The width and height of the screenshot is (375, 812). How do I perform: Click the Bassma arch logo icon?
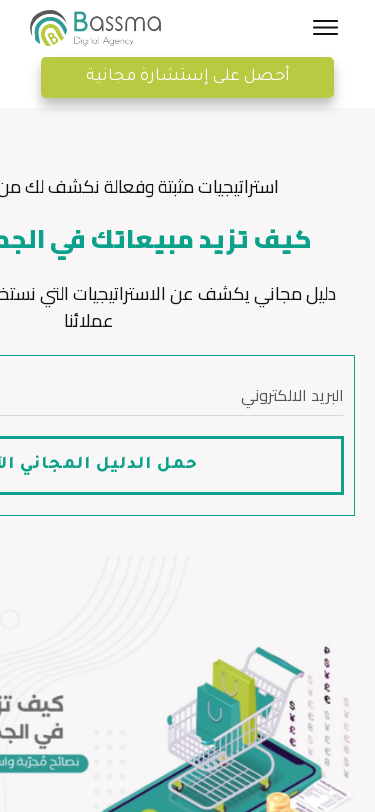(x=49, y=28)
